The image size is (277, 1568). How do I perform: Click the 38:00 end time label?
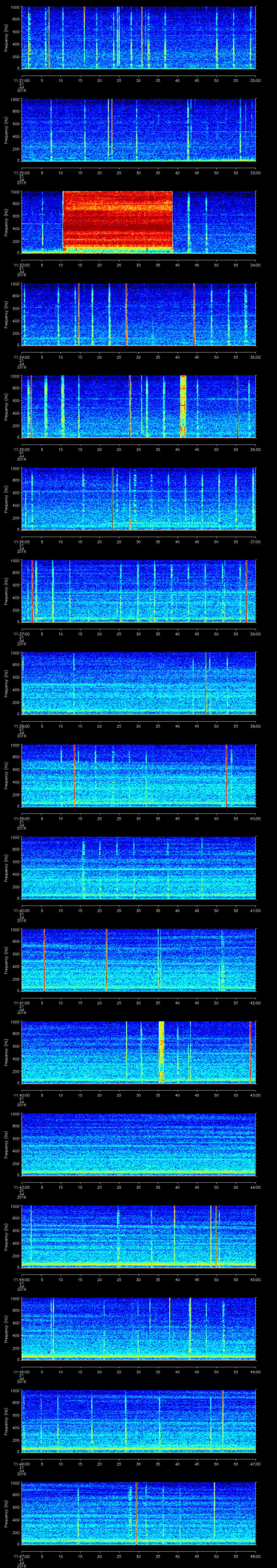pyautogui.click(x=255, y=634)
